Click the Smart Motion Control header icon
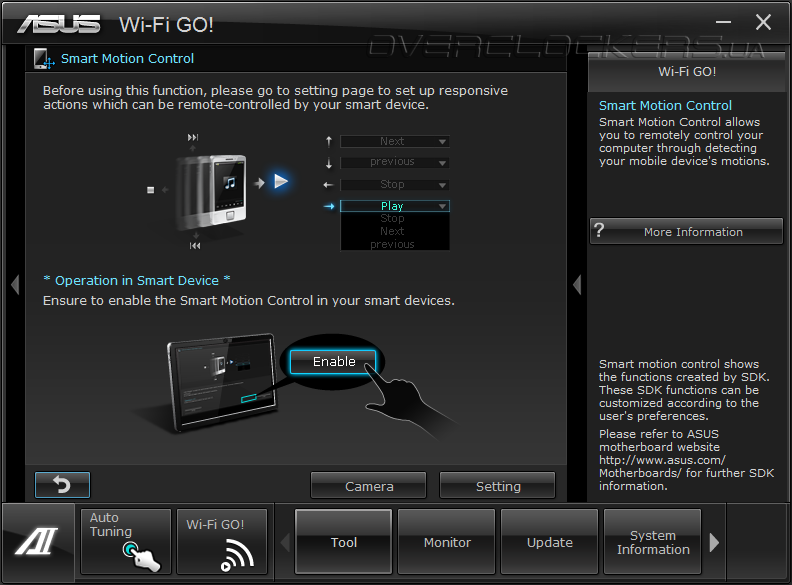Screen dimensions: 792x585 44,59
